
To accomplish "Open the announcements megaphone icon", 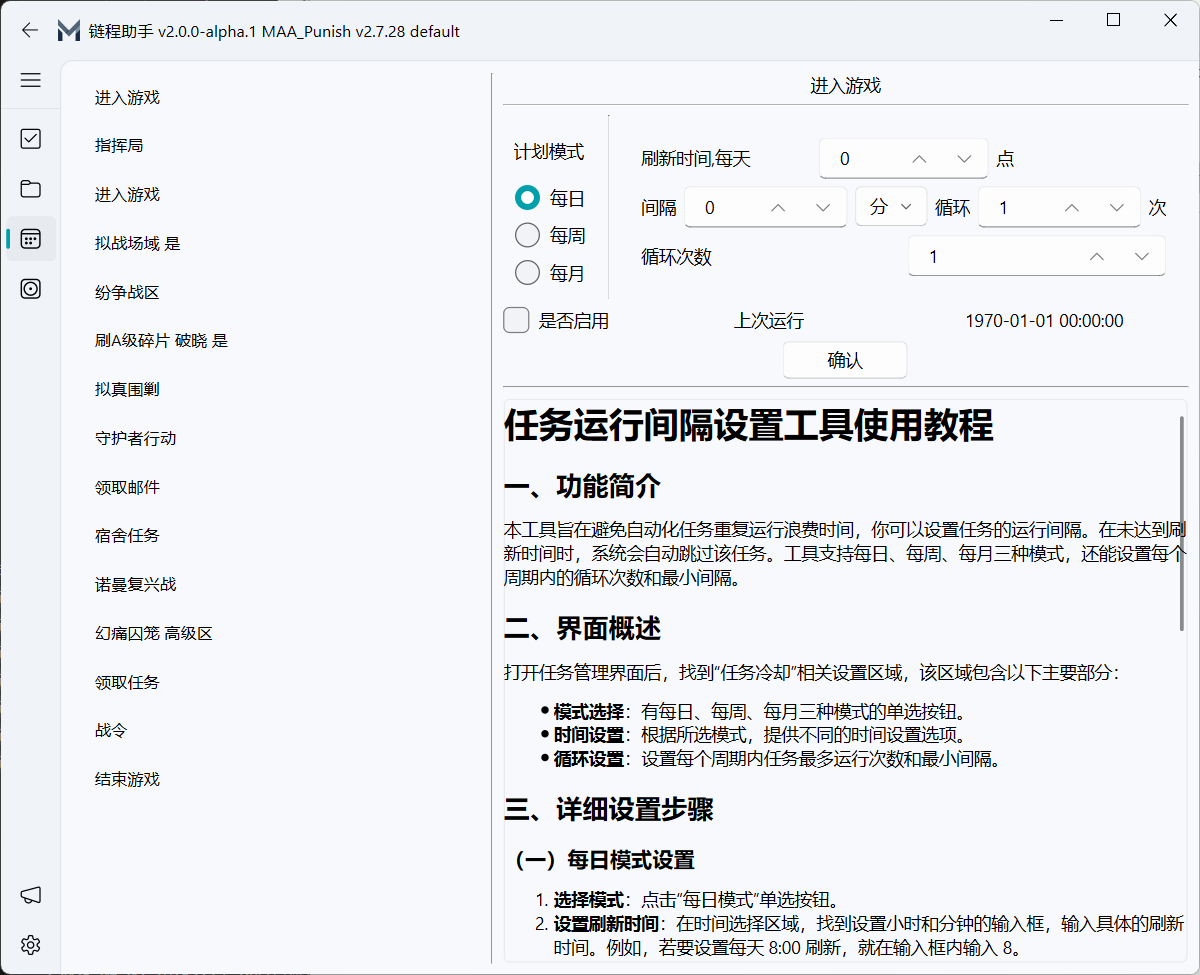I will (31, 895).
